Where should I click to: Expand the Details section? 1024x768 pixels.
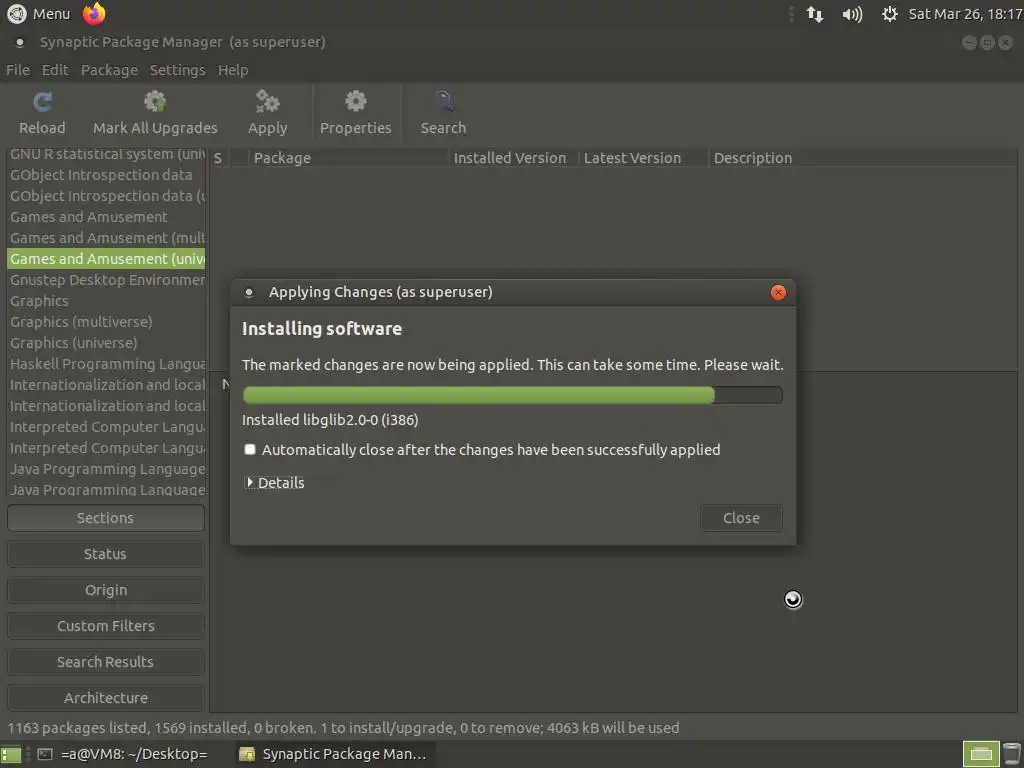(276, 483)
